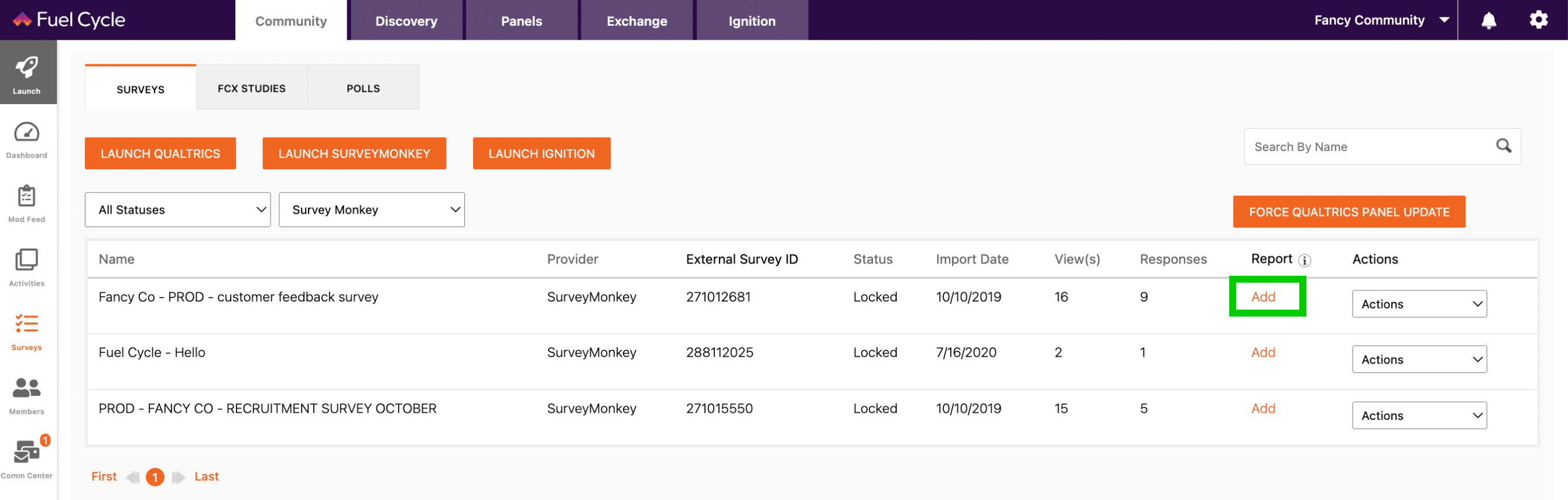The height and width of the screenshot is (500, 1568).
Task: Switch to the Exchange tab
Action: [636, 20]
